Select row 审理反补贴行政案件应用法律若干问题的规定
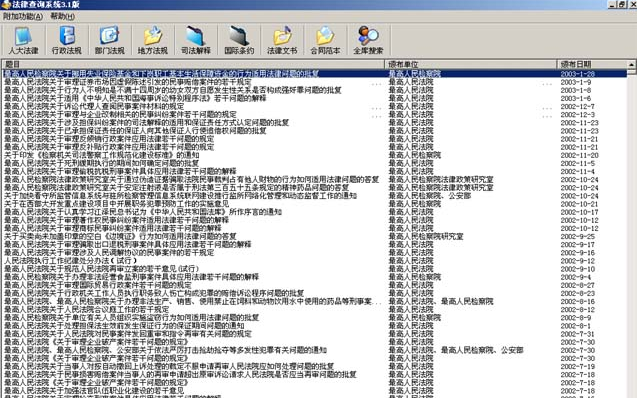The image size is (637, 398). point(315,147)
